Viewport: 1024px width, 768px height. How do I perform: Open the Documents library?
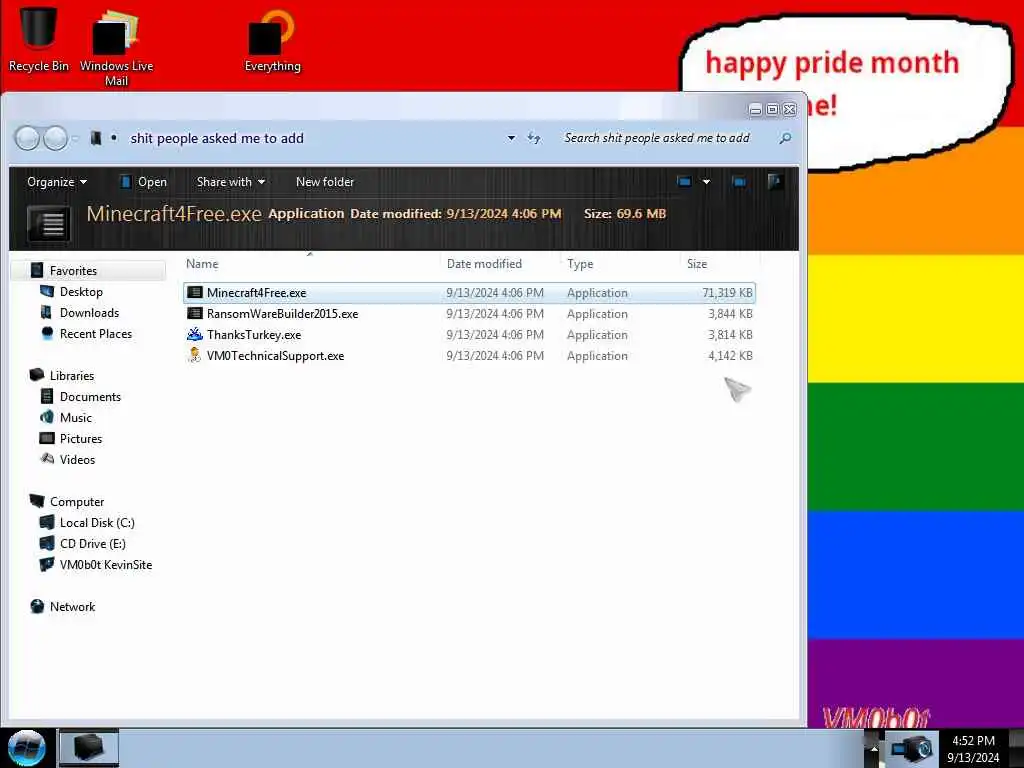[90, 396]
